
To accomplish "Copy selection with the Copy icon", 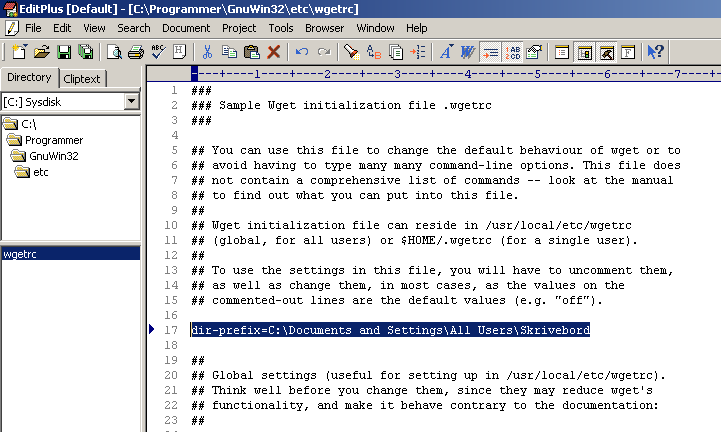I will 229,52.
